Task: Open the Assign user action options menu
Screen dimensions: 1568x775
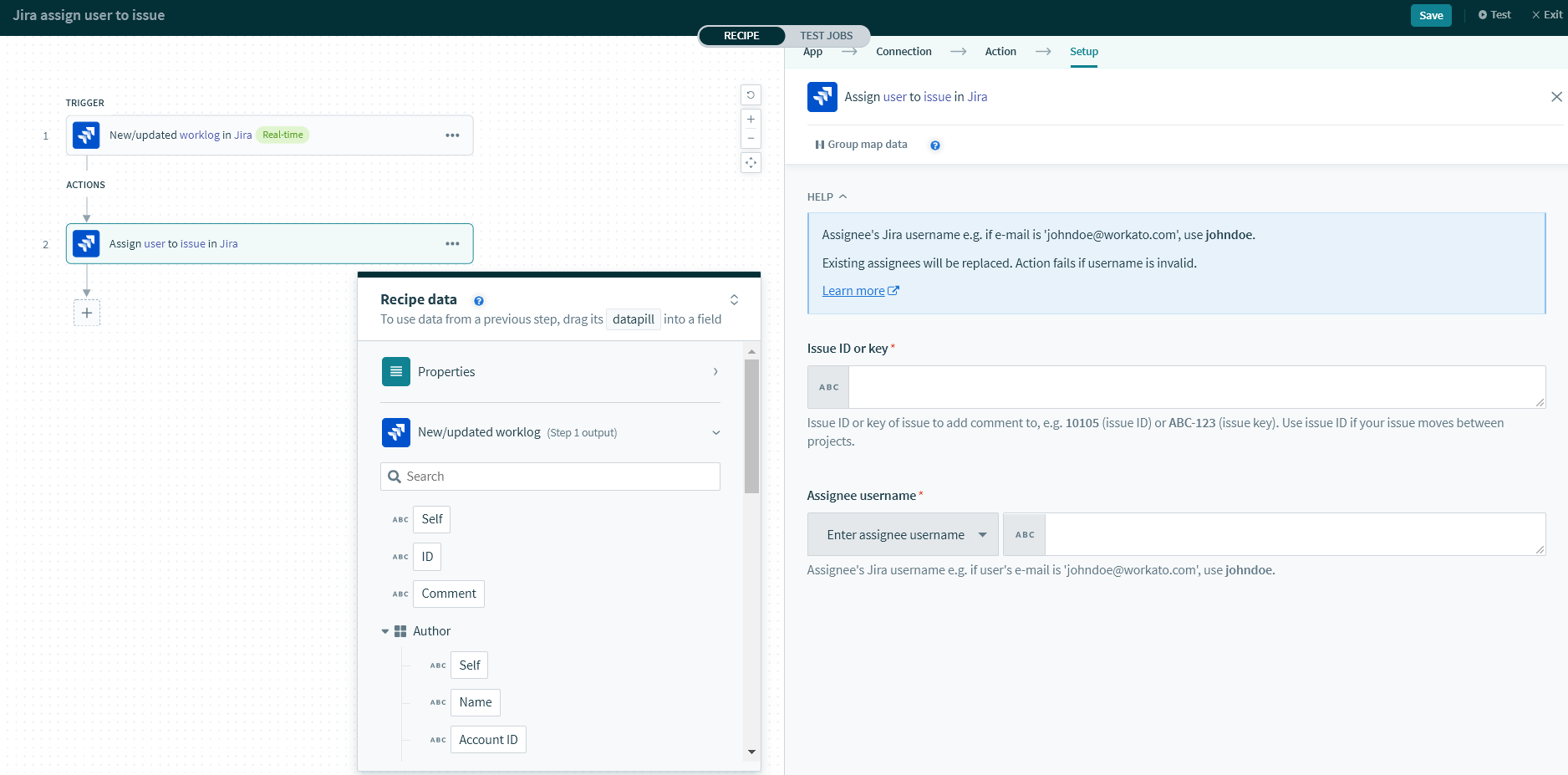Action: (452, 243)
